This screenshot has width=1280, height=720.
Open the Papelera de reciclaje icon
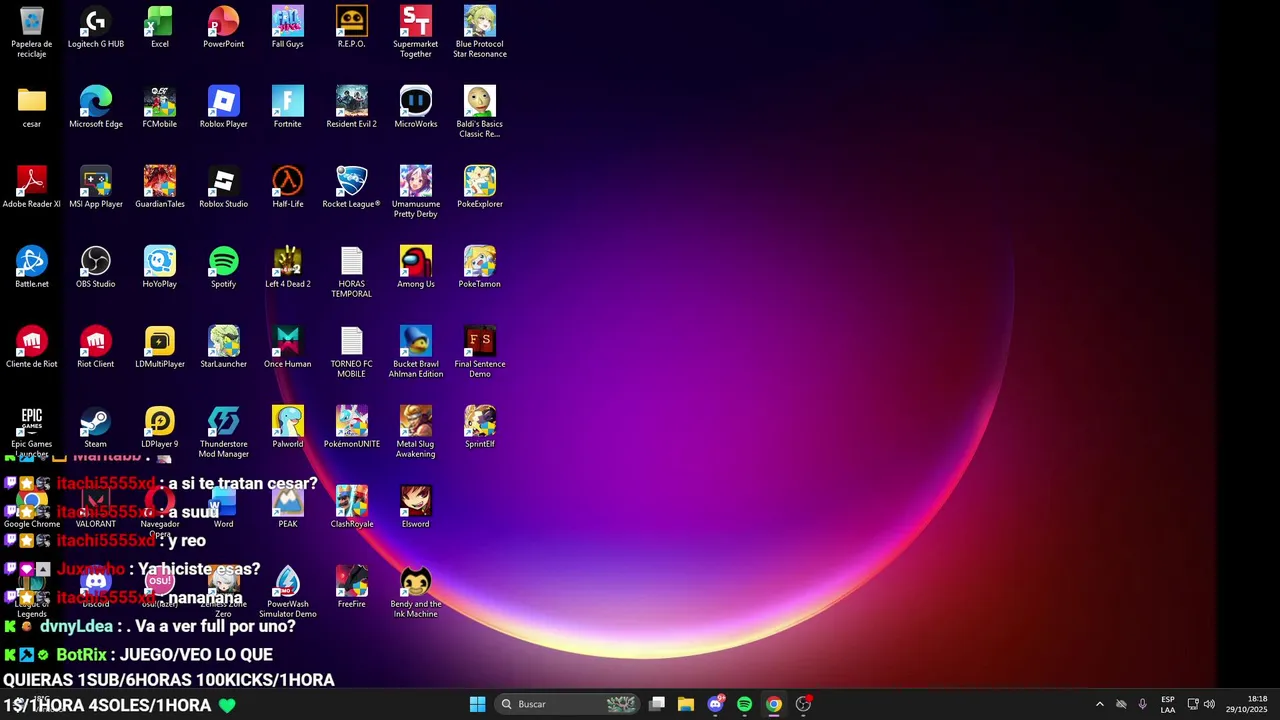click(32, 32)
